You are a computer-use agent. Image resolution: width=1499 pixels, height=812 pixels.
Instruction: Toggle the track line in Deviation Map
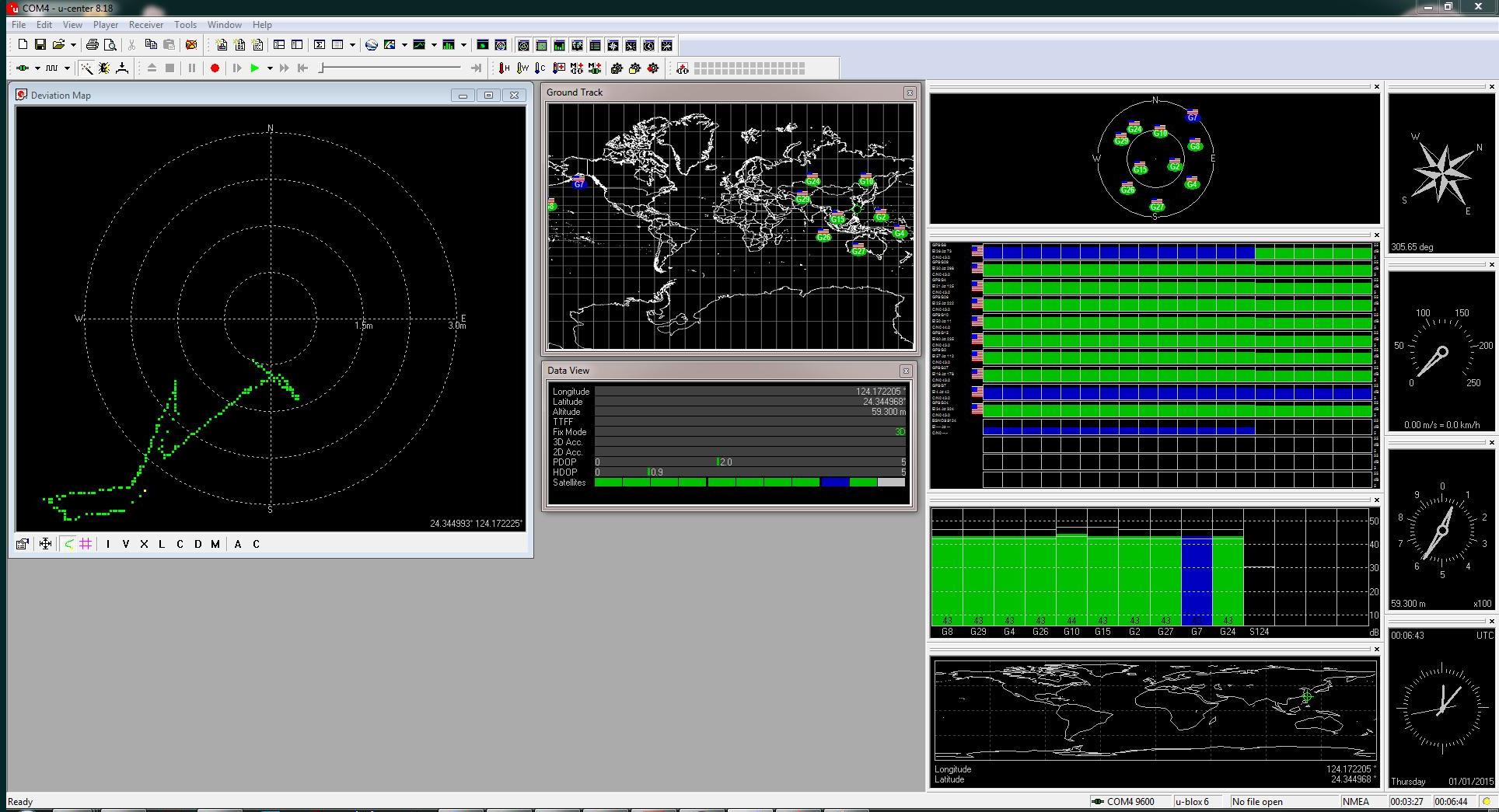69,544
